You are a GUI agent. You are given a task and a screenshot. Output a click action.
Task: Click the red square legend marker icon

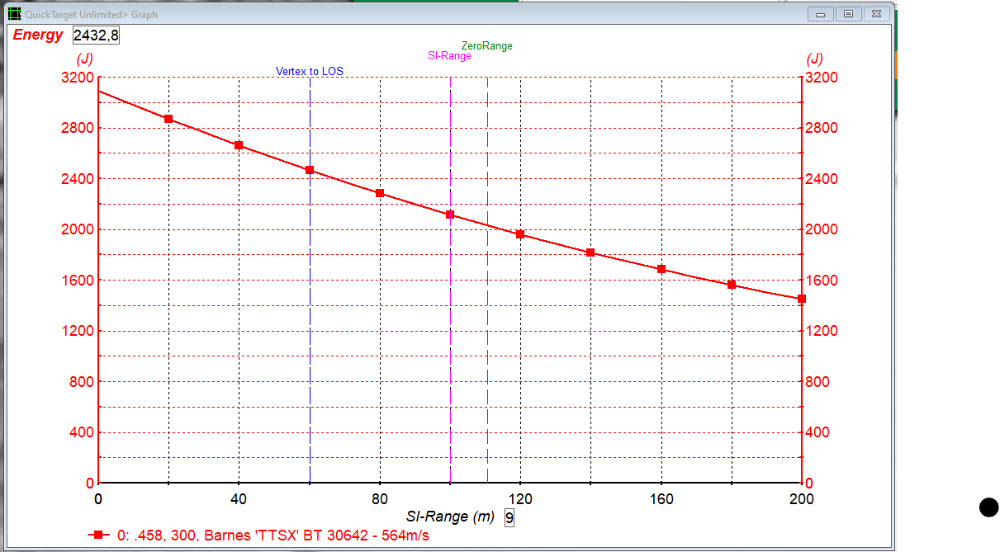click(98, 535)
